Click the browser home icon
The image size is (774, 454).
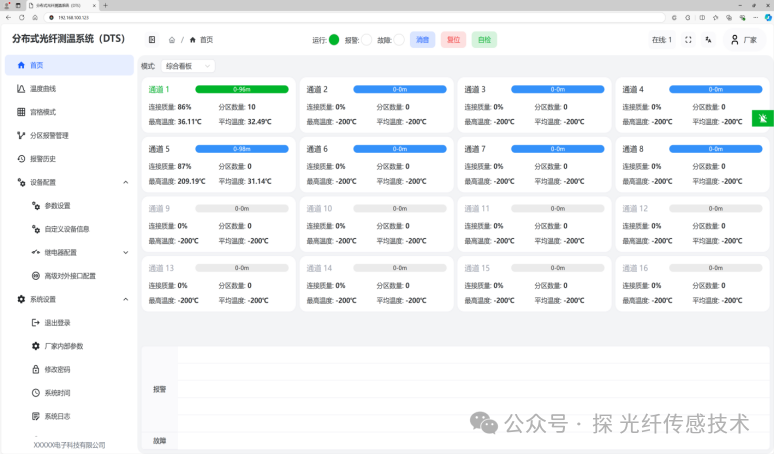pyautogui.click(x=35, y=17)
